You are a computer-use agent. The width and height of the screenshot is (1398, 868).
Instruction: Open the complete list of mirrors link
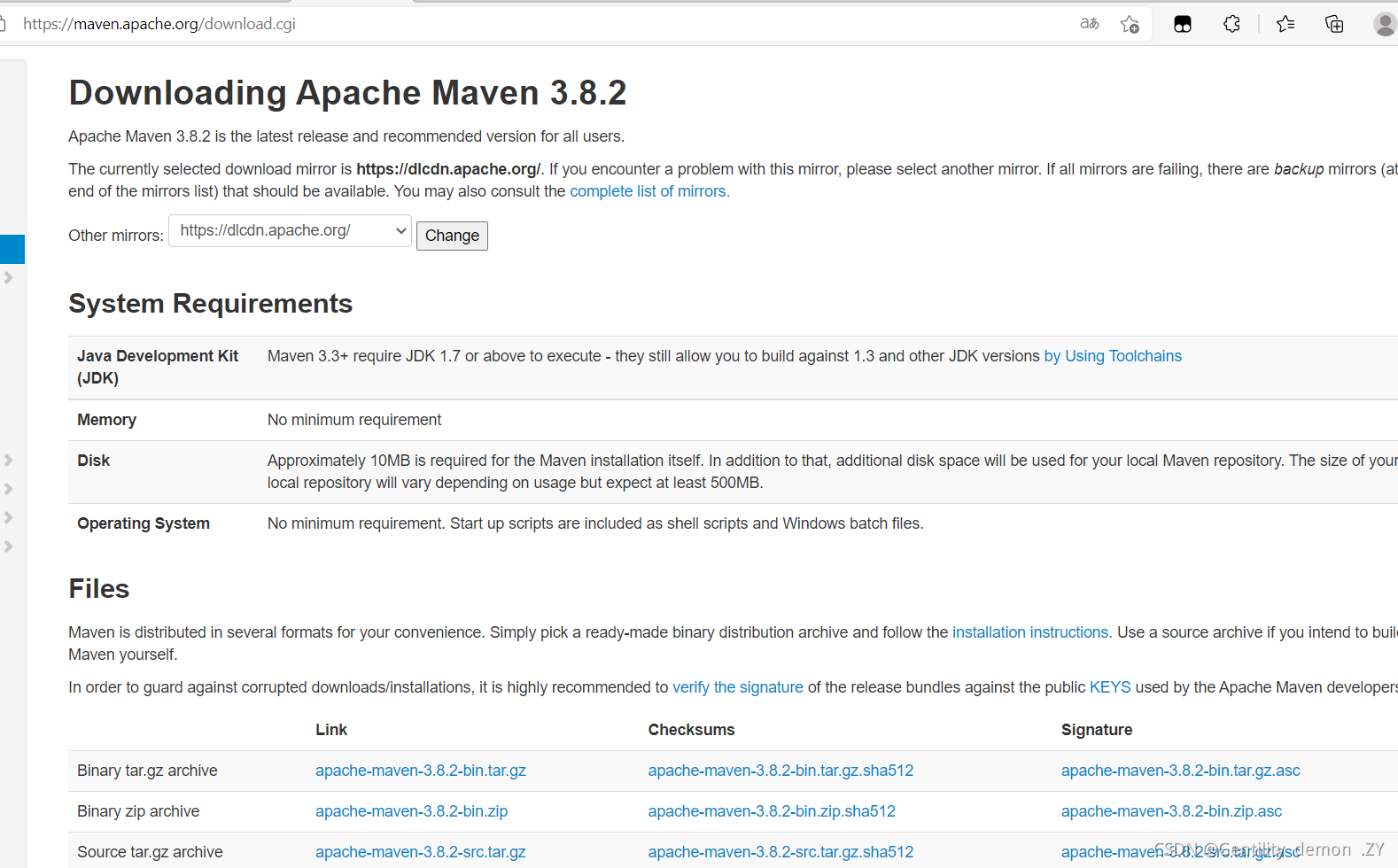649,191
